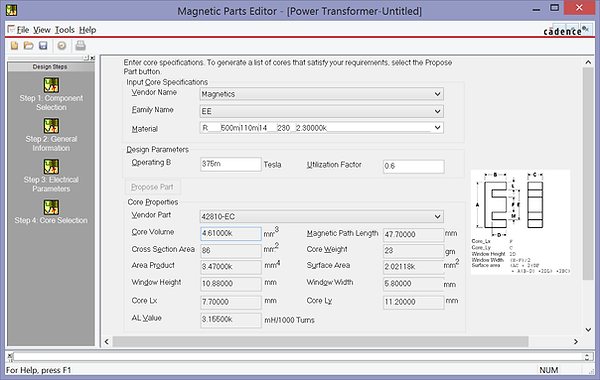Click the vertical scrollbar thumb
Screen dimensions: 600x380
pos(588,174)
